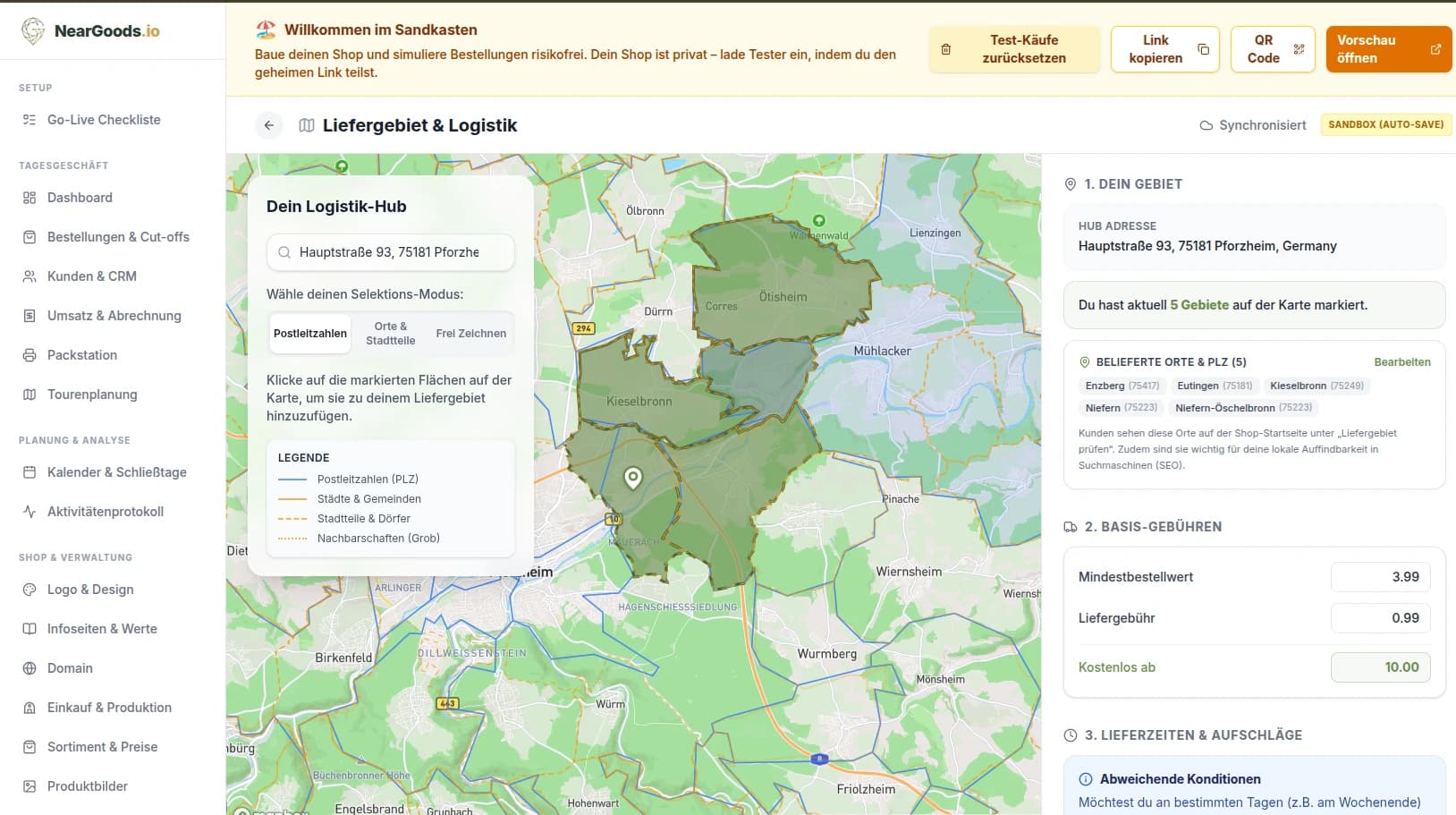The height and width of the screenshot is (815, 1456).
Task: Switch to Orte & Stadtteile mode
Action: pos(391,334)
